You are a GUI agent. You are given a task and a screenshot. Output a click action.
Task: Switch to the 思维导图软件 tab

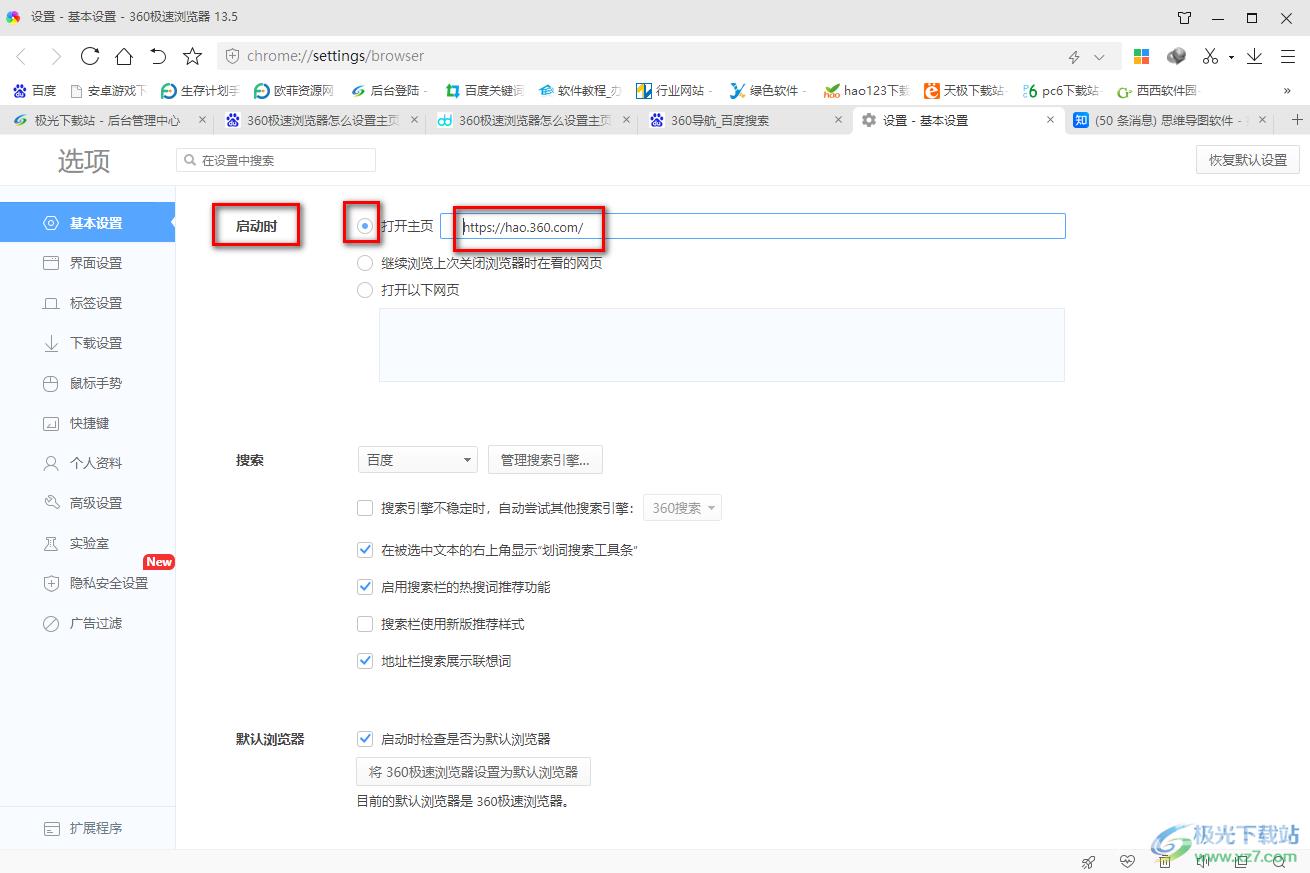click(1170, 120)
